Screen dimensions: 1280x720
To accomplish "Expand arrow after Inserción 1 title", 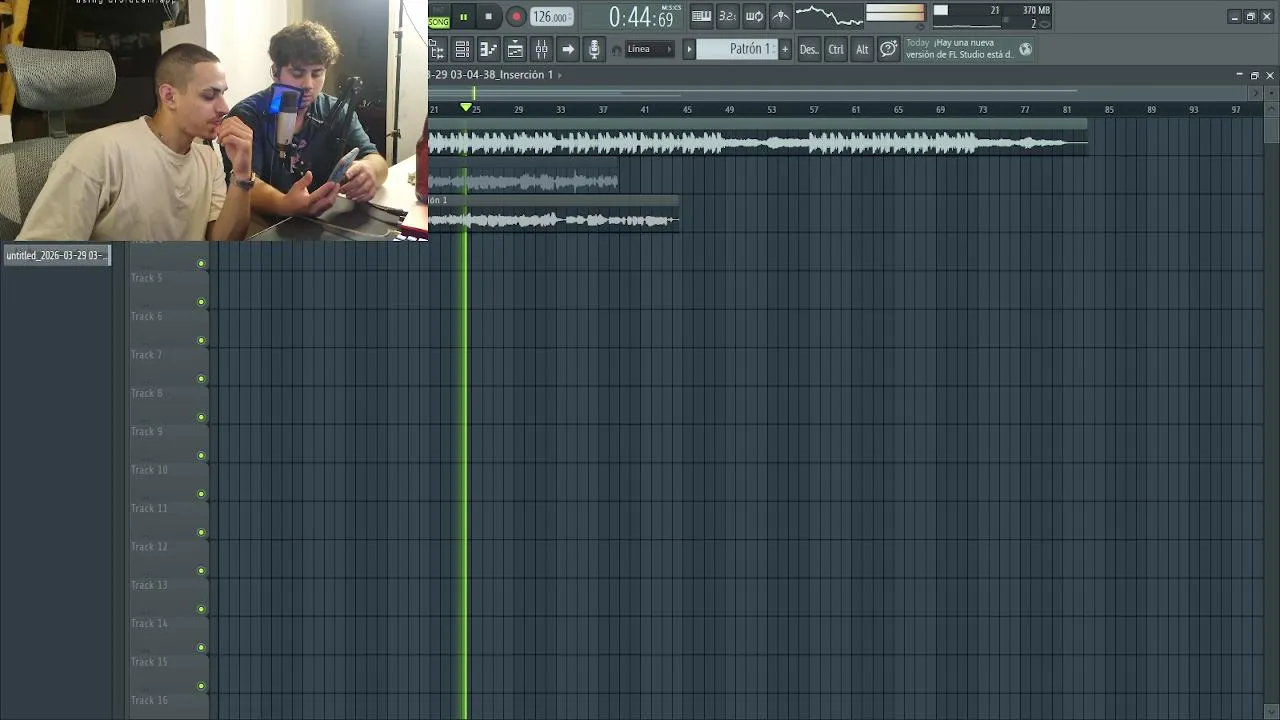I will click(560, 75).
